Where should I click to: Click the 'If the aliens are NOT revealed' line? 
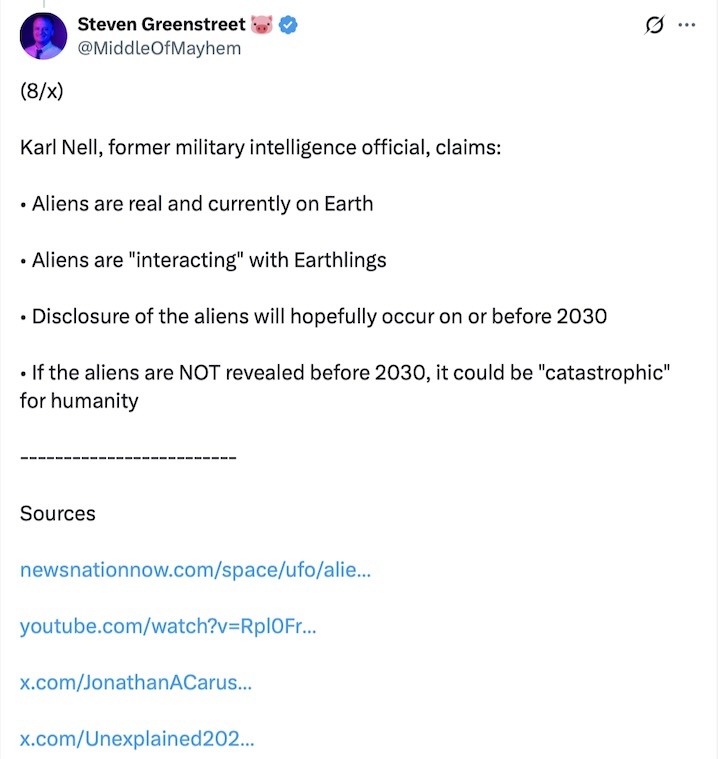(x=344, y=373)
